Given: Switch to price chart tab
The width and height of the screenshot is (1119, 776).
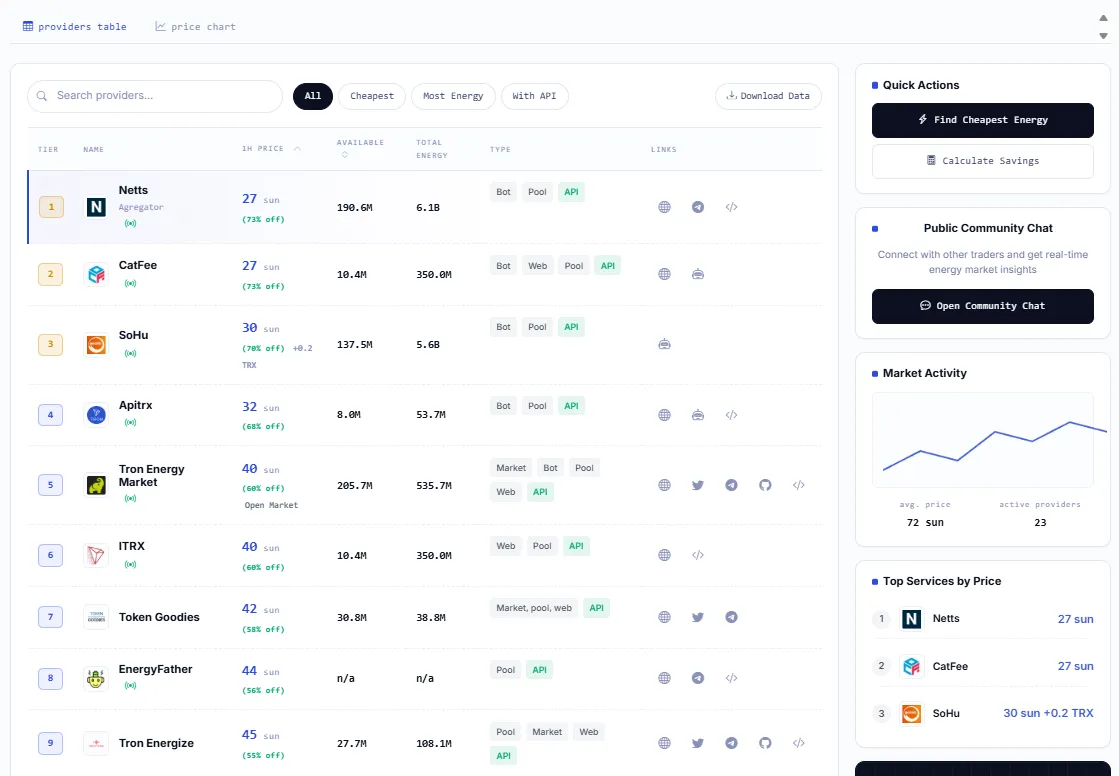Looking at the screenshot, I should pyautogui.click(x=196, y=26).
